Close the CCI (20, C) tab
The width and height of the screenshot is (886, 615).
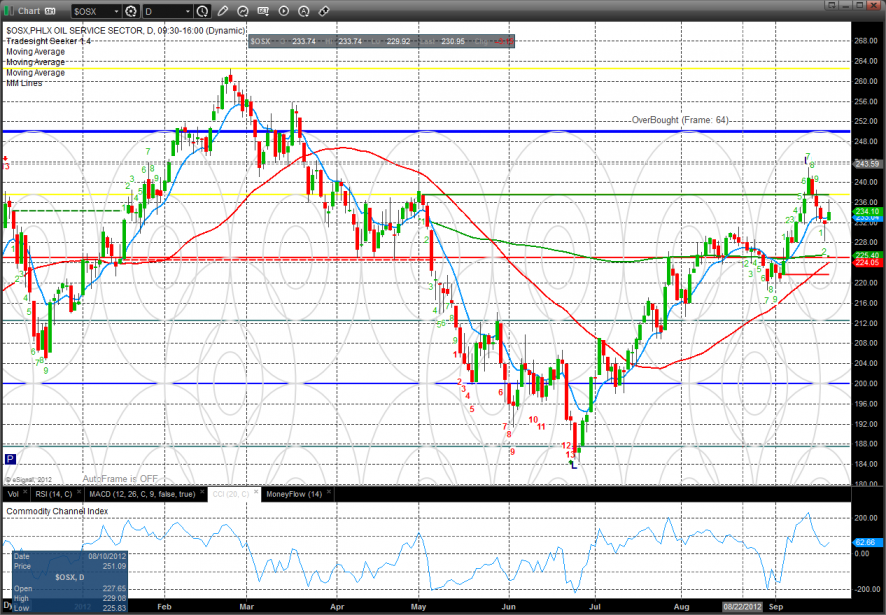(255, 492)
